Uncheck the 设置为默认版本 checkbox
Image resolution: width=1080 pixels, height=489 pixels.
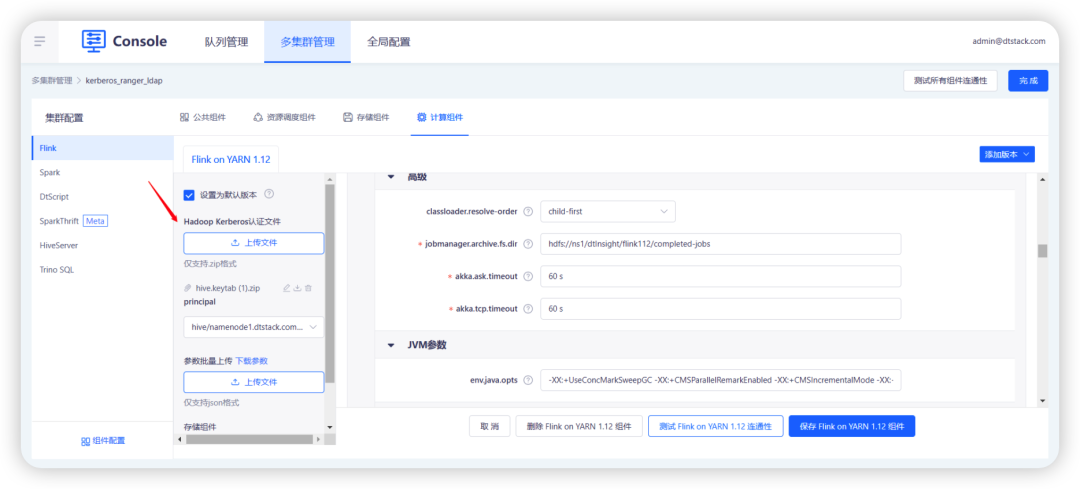click(189, 195)
